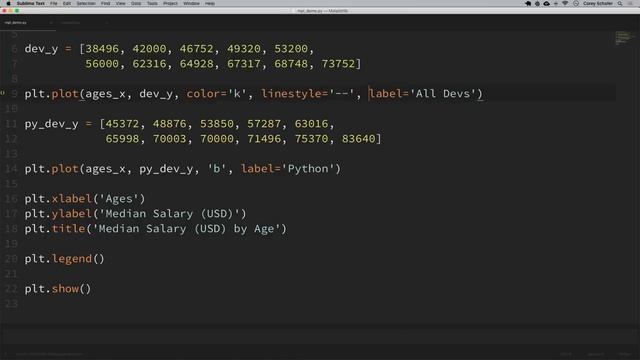Open the View menu
The height and width of the screenshot is (360, 640).
[x=120, y=3]
